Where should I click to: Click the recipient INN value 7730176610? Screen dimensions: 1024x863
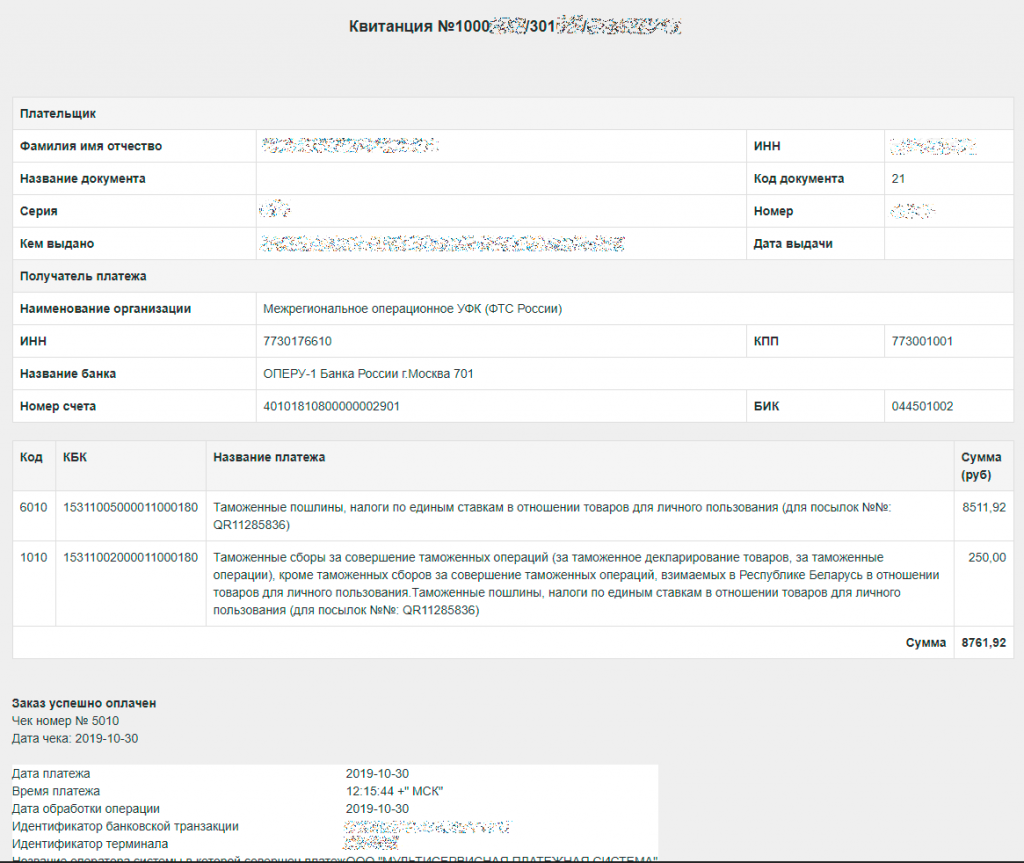(297, 341)
